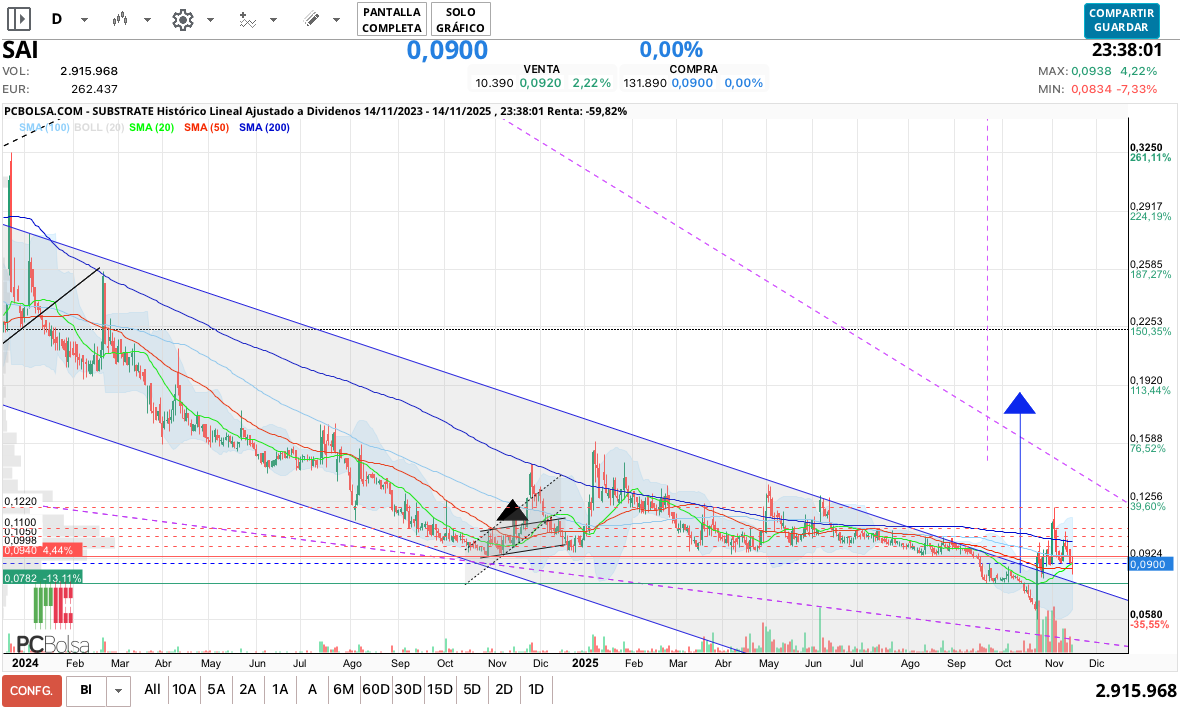1180x713 pixels.
Task: Expand dropdown arrow next to pencil tool
Action: click(337, 20)
